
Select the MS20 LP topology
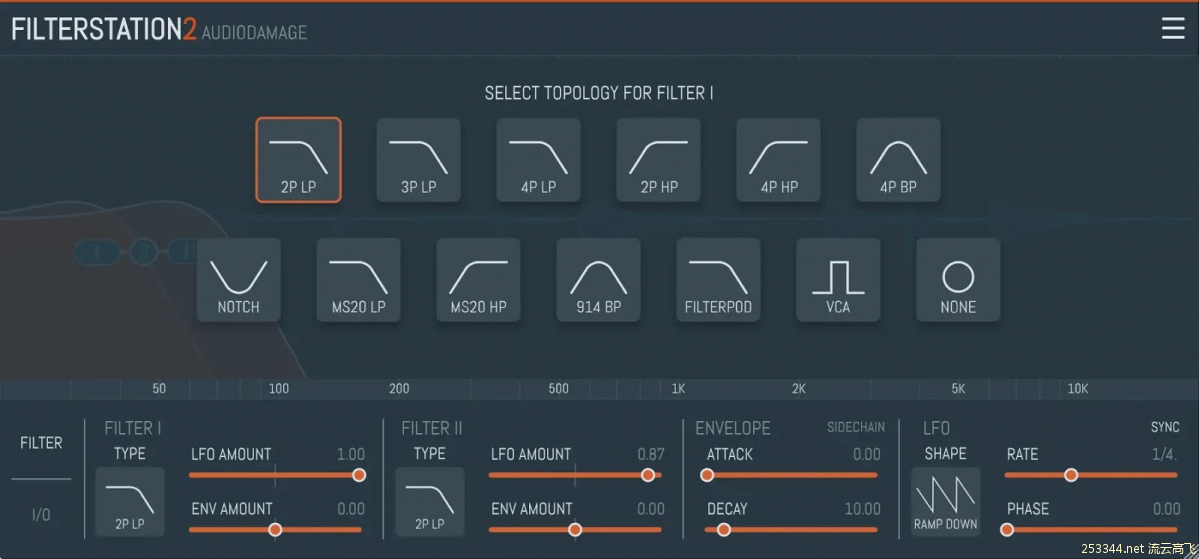click(359, 280)
